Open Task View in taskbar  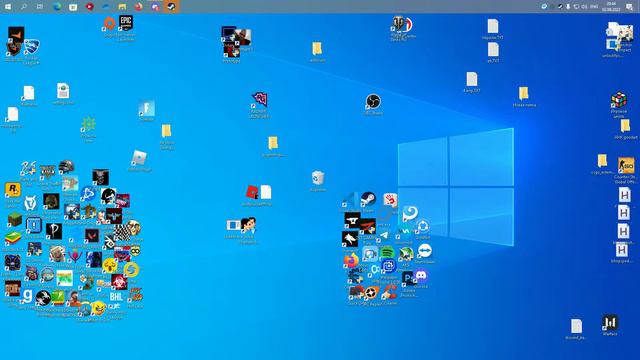click(40, 7)
